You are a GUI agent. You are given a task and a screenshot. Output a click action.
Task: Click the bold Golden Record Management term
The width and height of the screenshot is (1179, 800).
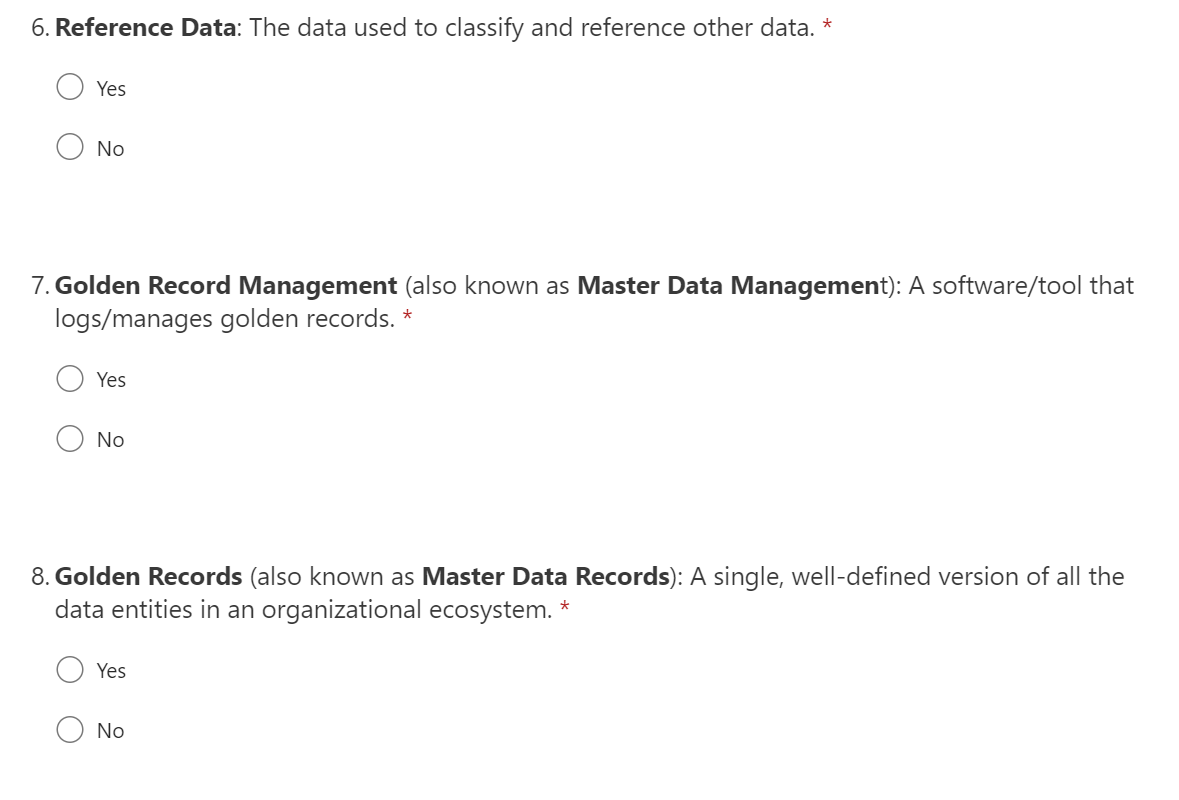pyautogui.click(x=226, y=286)
